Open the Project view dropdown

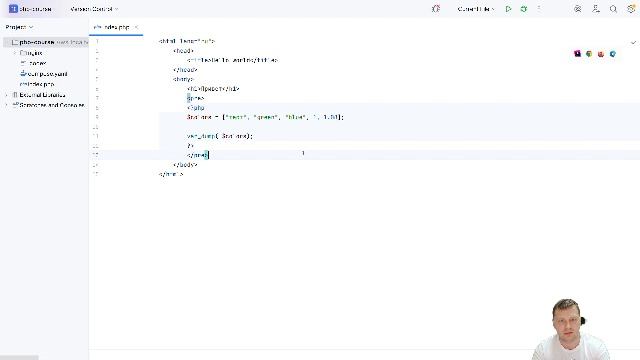pos(19,27)
